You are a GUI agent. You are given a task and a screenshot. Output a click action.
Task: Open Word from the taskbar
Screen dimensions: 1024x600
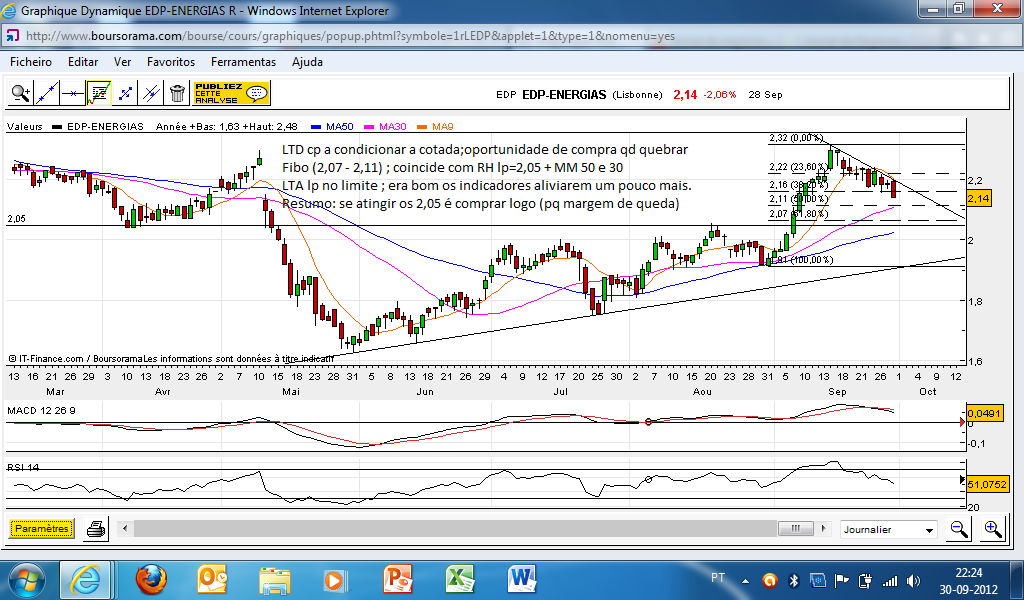(521, 580)
